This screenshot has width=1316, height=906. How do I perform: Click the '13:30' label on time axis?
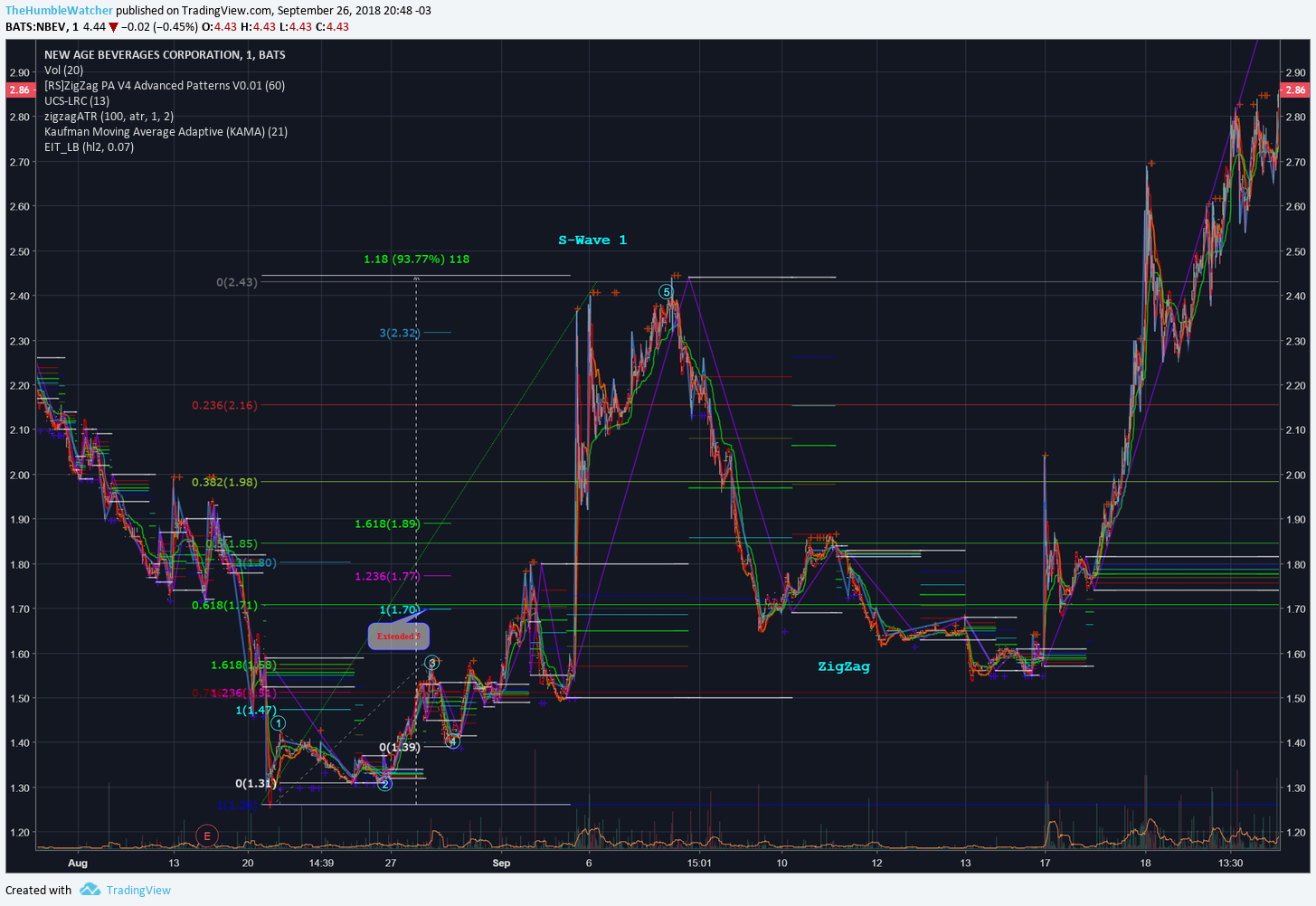pos(1230,863)
